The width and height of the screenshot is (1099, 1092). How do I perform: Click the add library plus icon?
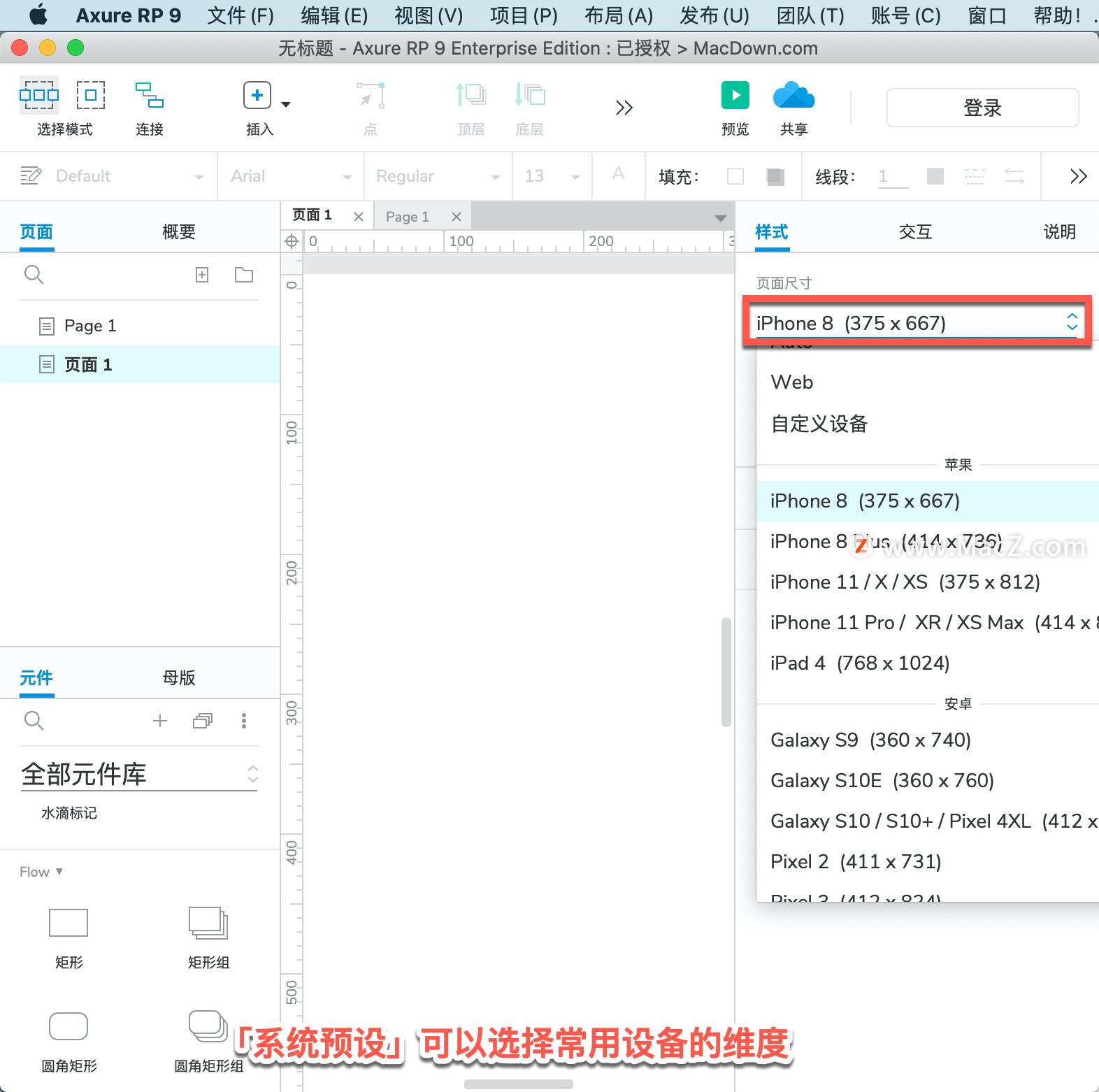(160, 721)
